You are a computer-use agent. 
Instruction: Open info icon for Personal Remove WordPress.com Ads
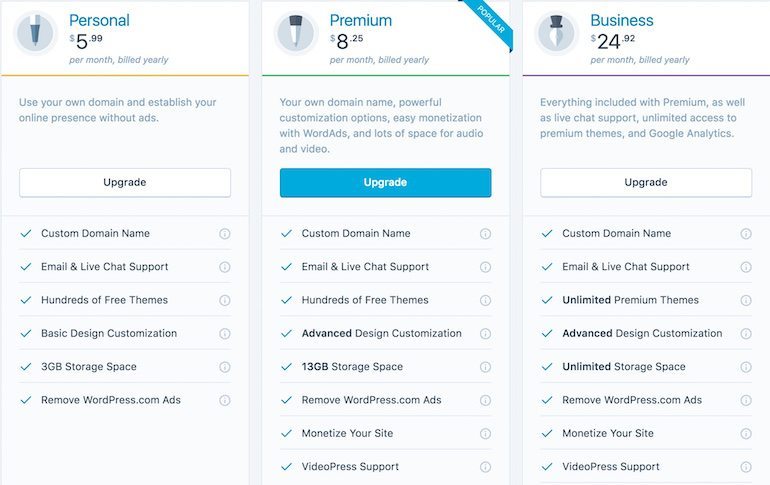point(224,400)
